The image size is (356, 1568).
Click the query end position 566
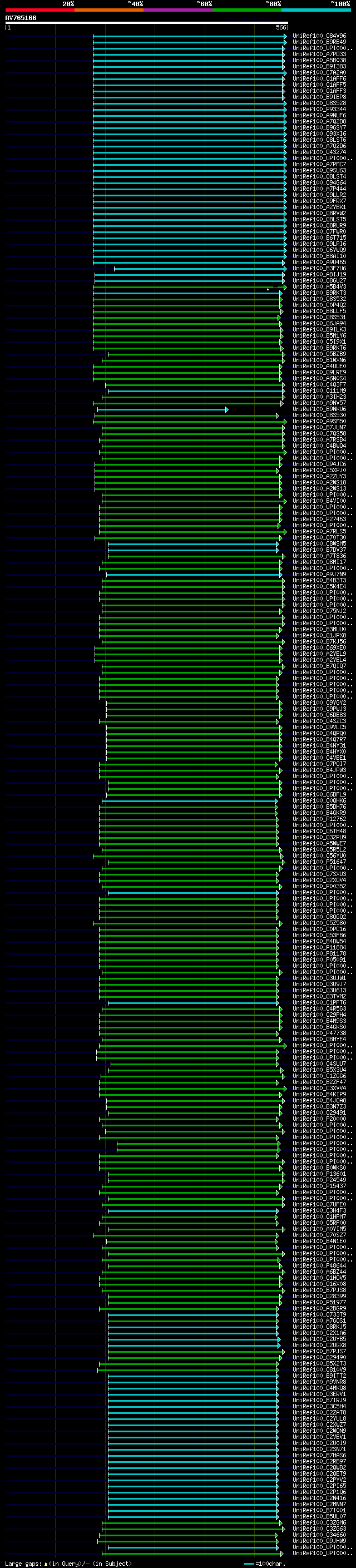tap(281, 27)
